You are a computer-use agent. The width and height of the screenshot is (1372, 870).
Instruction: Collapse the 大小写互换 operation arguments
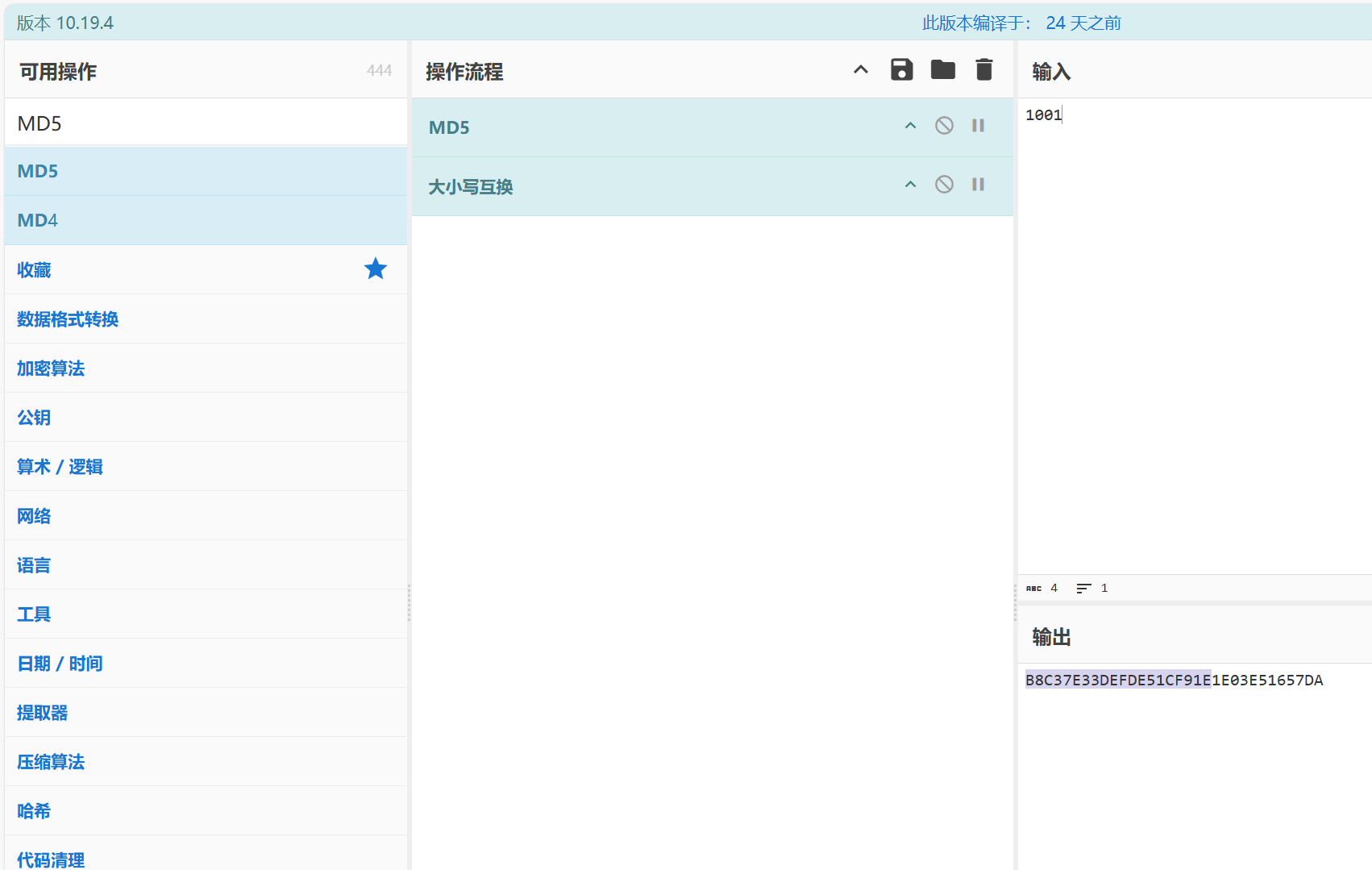[x=910, y=185]
